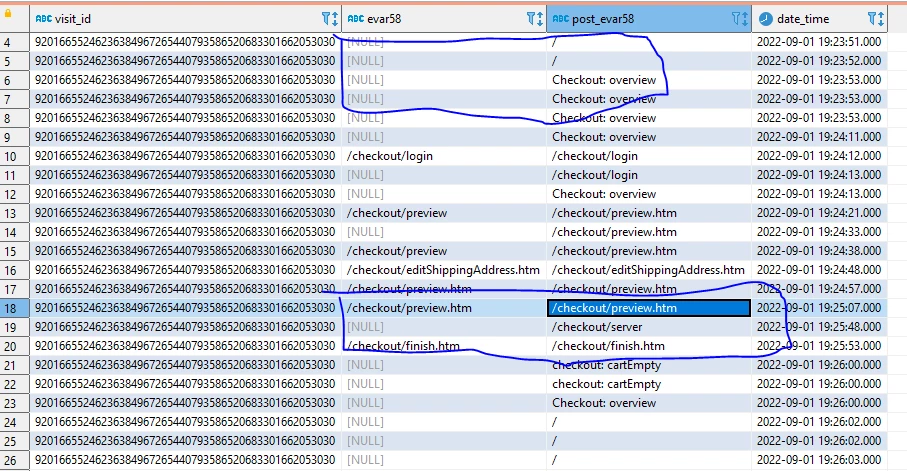Select the date_time column header label
Image resolution: width=907 pixels, height=471 pixels.
point(803,19)
